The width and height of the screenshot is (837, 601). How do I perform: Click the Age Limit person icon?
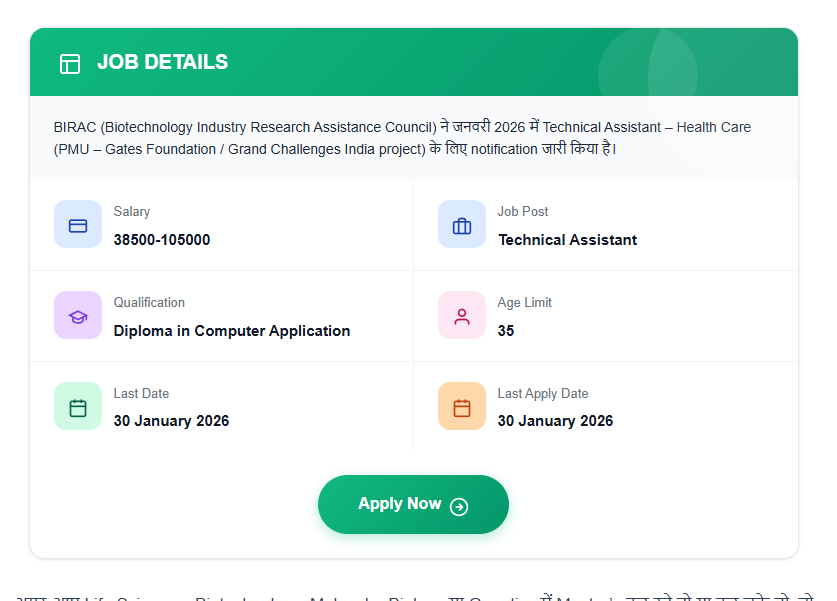point(462,315)
